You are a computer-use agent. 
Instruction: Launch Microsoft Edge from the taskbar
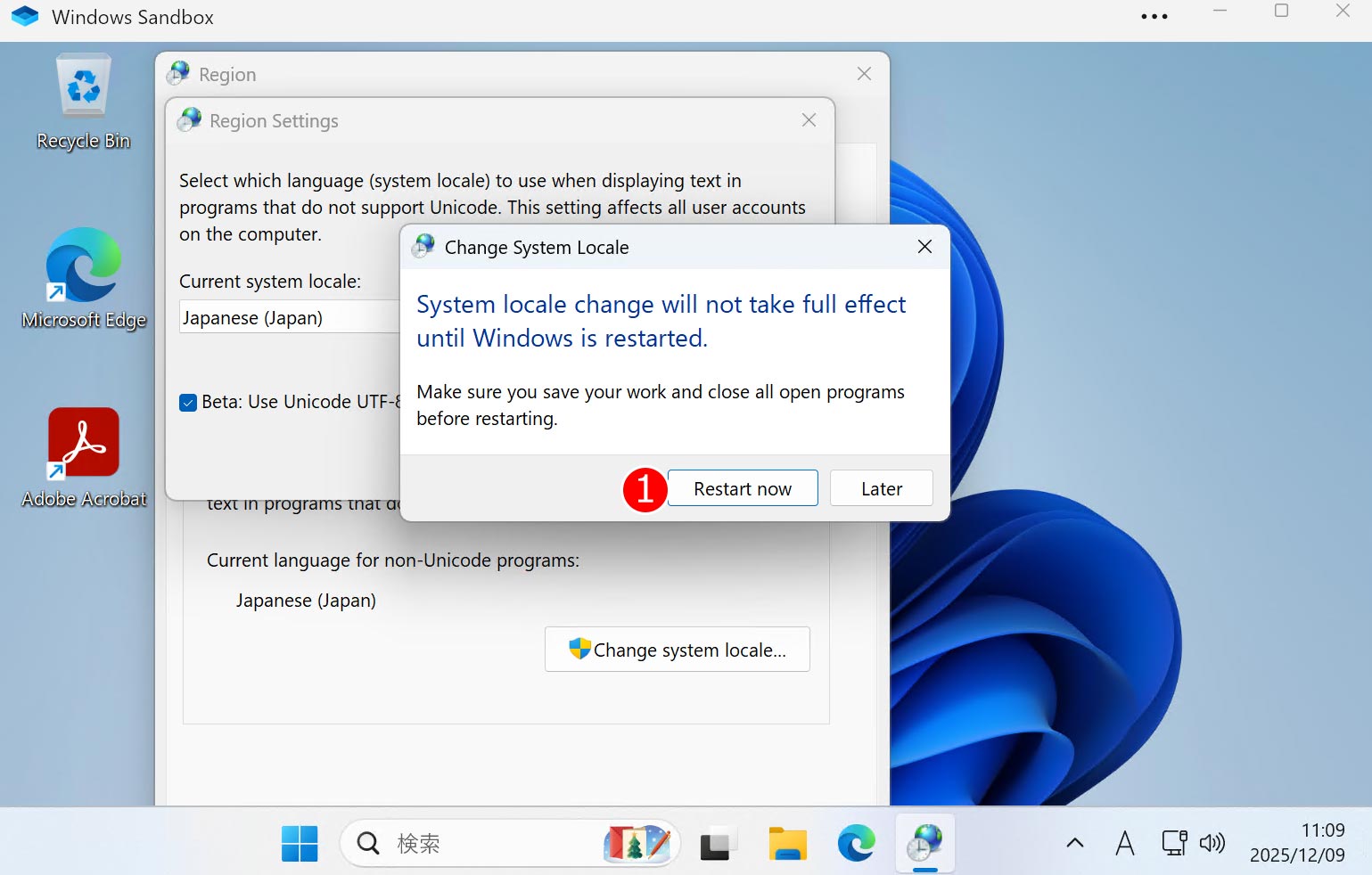tap(856, 843)
